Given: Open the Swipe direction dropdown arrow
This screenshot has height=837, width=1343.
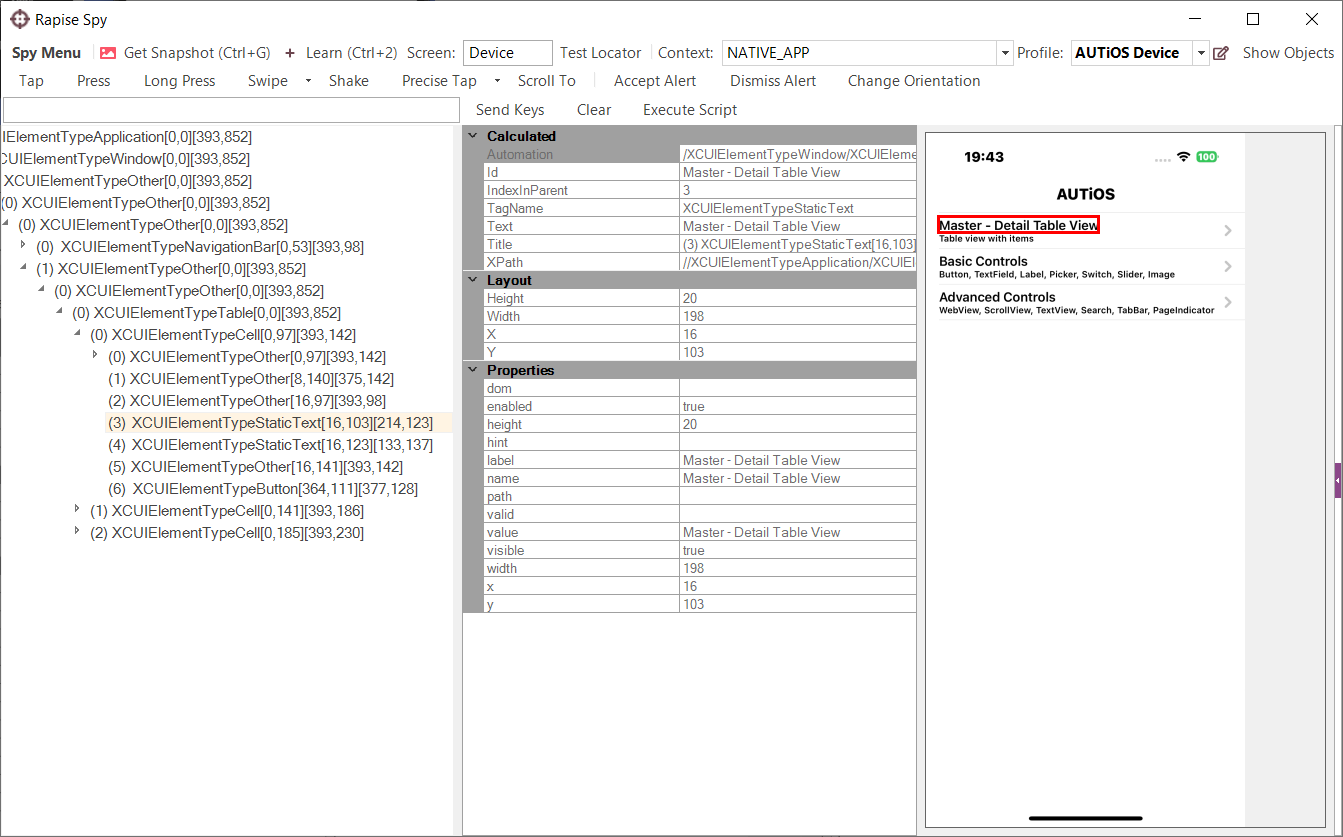Looking at the screenshot, I should coord(308,81).
